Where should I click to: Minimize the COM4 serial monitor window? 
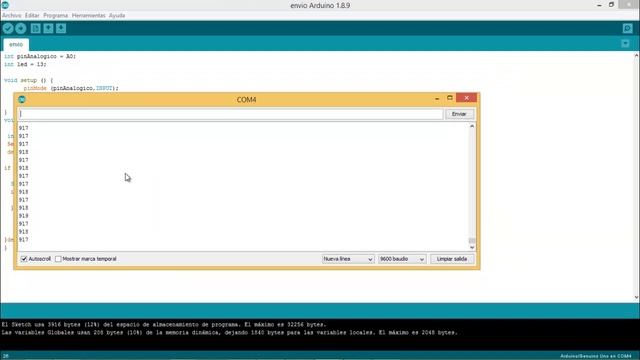(x=437, y=98)
